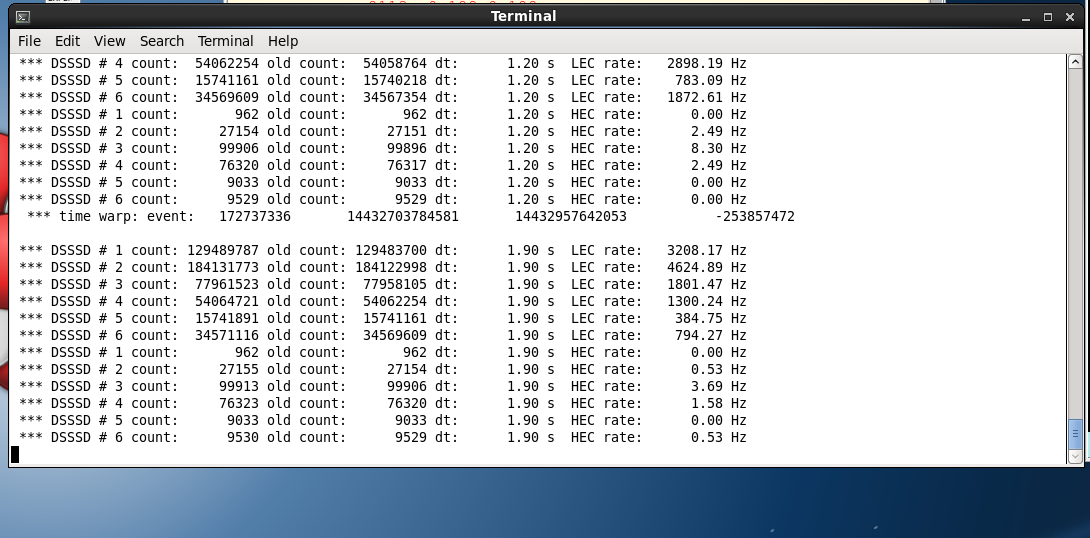
Task: Click the time warp event number 172737336
Action: click(255, 216)
